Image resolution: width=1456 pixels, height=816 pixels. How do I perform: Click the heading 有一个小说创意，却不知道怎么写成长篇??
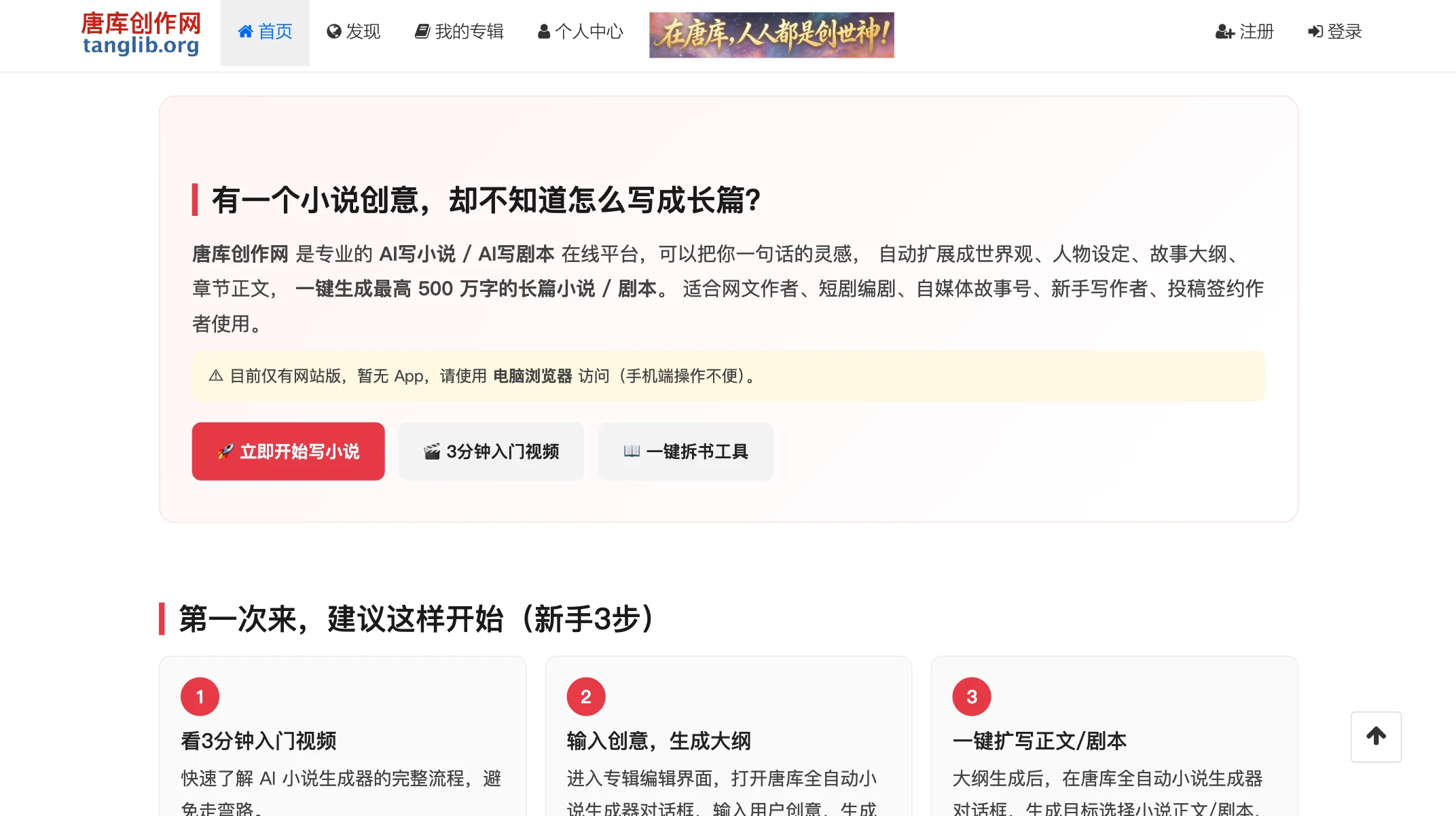point(486,200)
